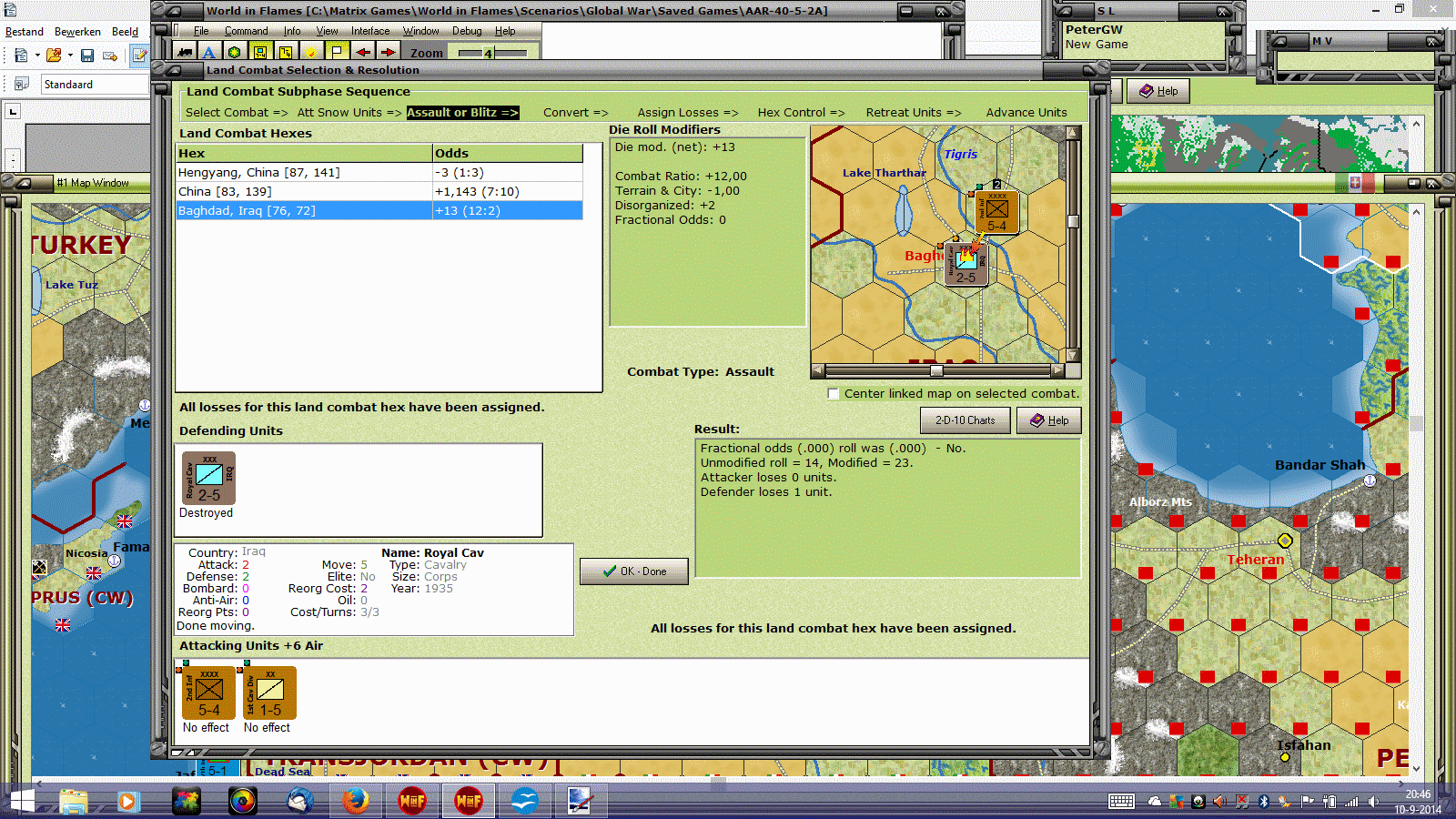
Task: Click the green hexagon toolbar icon
Action: tap(235, 52)
